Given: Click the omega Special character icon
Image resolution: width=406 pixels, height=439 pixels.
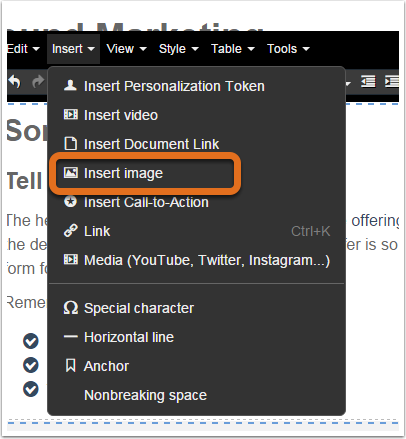Looking at the screenshot, I should coord(71,308).
